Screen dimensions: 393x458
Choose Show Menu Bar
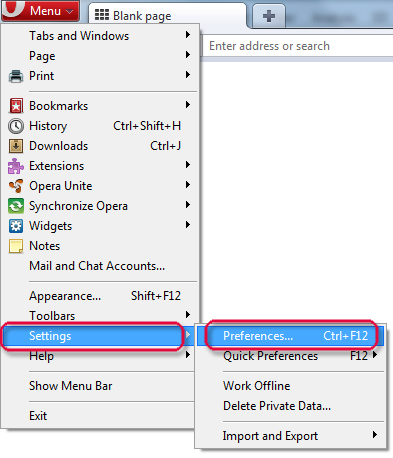point(98,386)
